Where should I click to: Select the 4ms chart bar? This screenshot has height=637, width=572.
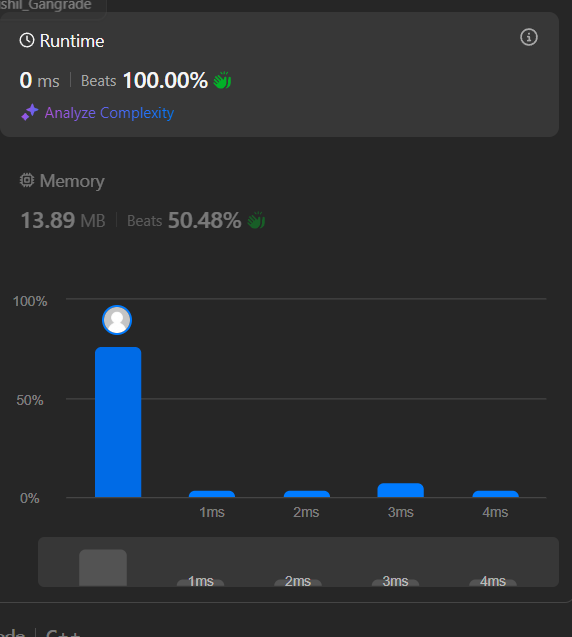click(496, 494)
